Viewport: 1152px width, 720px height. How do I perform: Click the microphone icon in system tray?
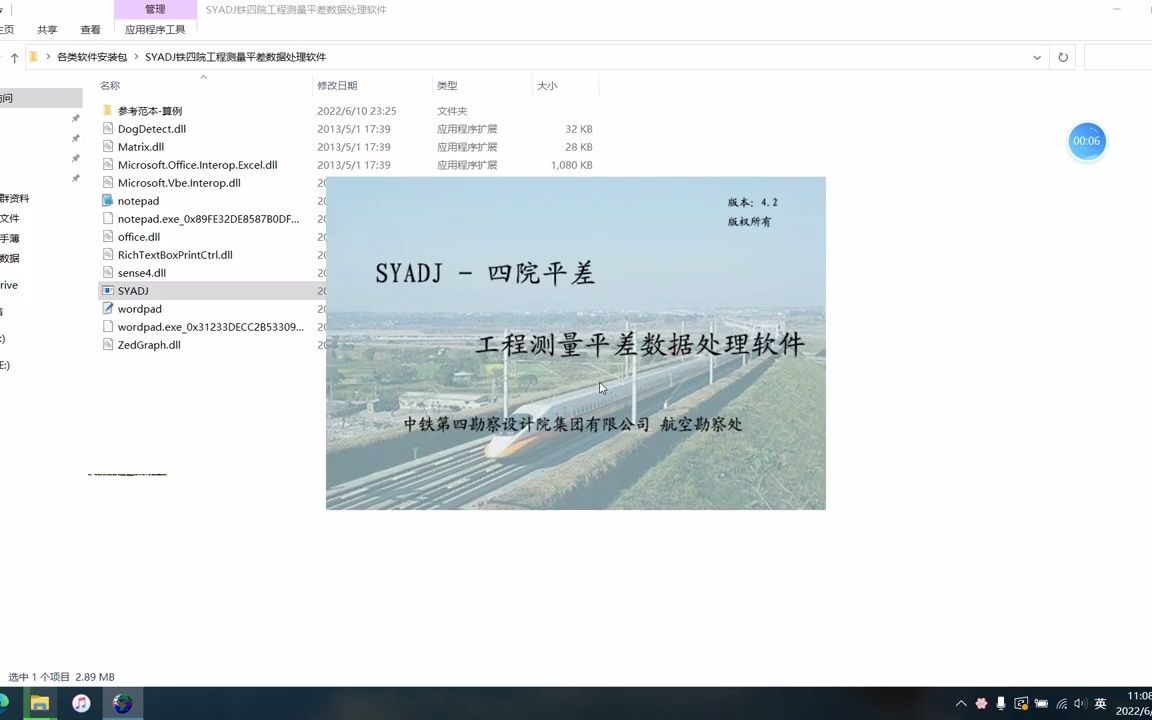point(1000,703)
